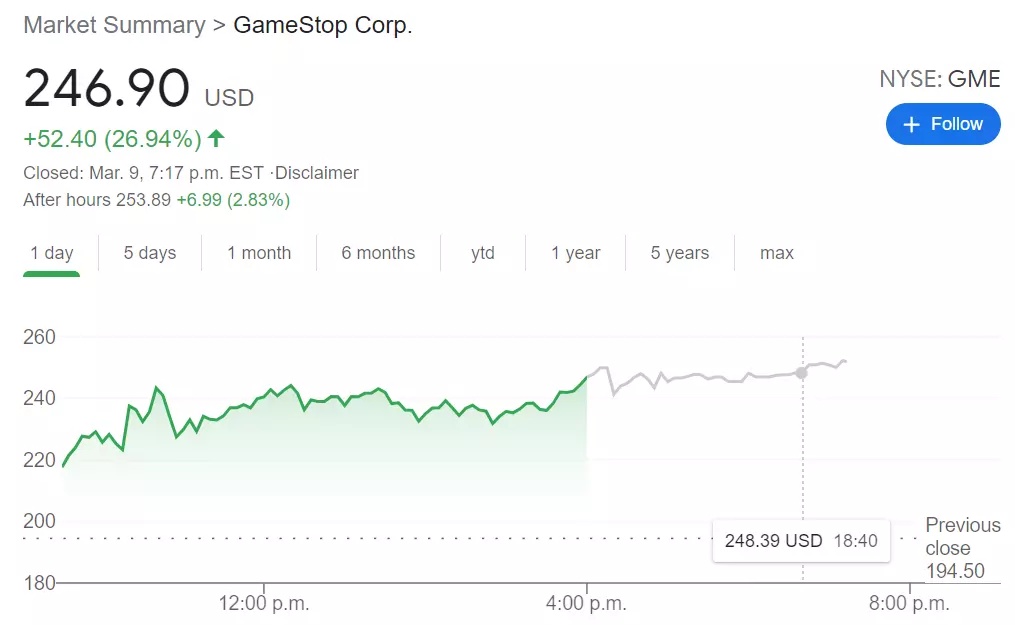The width and height of the screenshot is (1015, 625).
Task: Click the 248.39 USD tooltip
Action: pyautogui.click(x=801, y=540)
